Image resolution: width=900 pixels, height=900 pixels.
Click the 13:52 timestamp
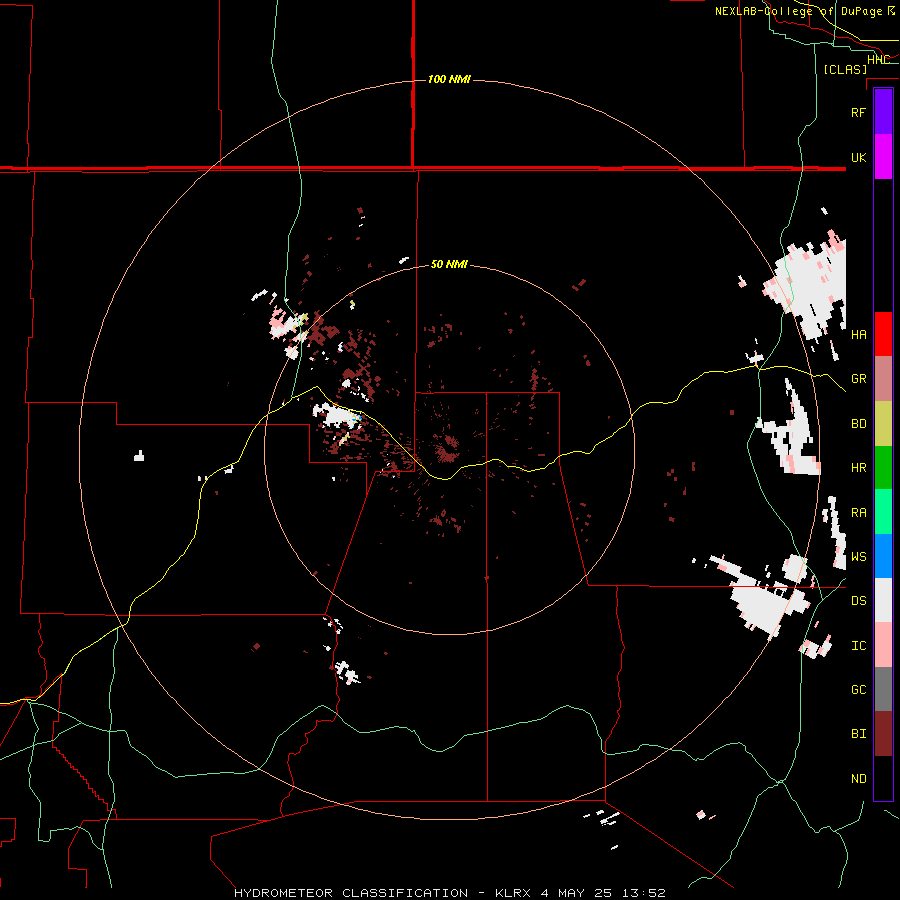[x=646, y=893]
